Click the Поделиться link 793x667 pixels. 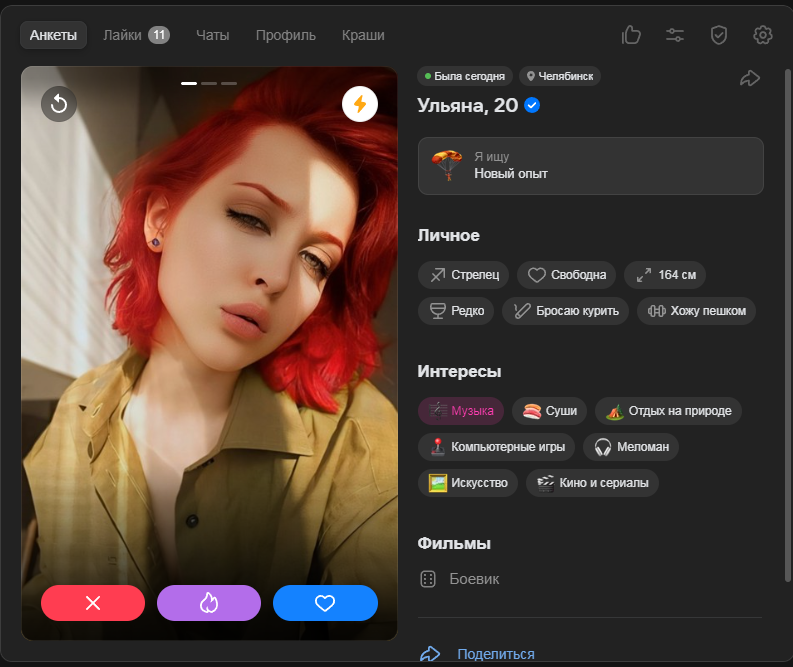[496, 654]
